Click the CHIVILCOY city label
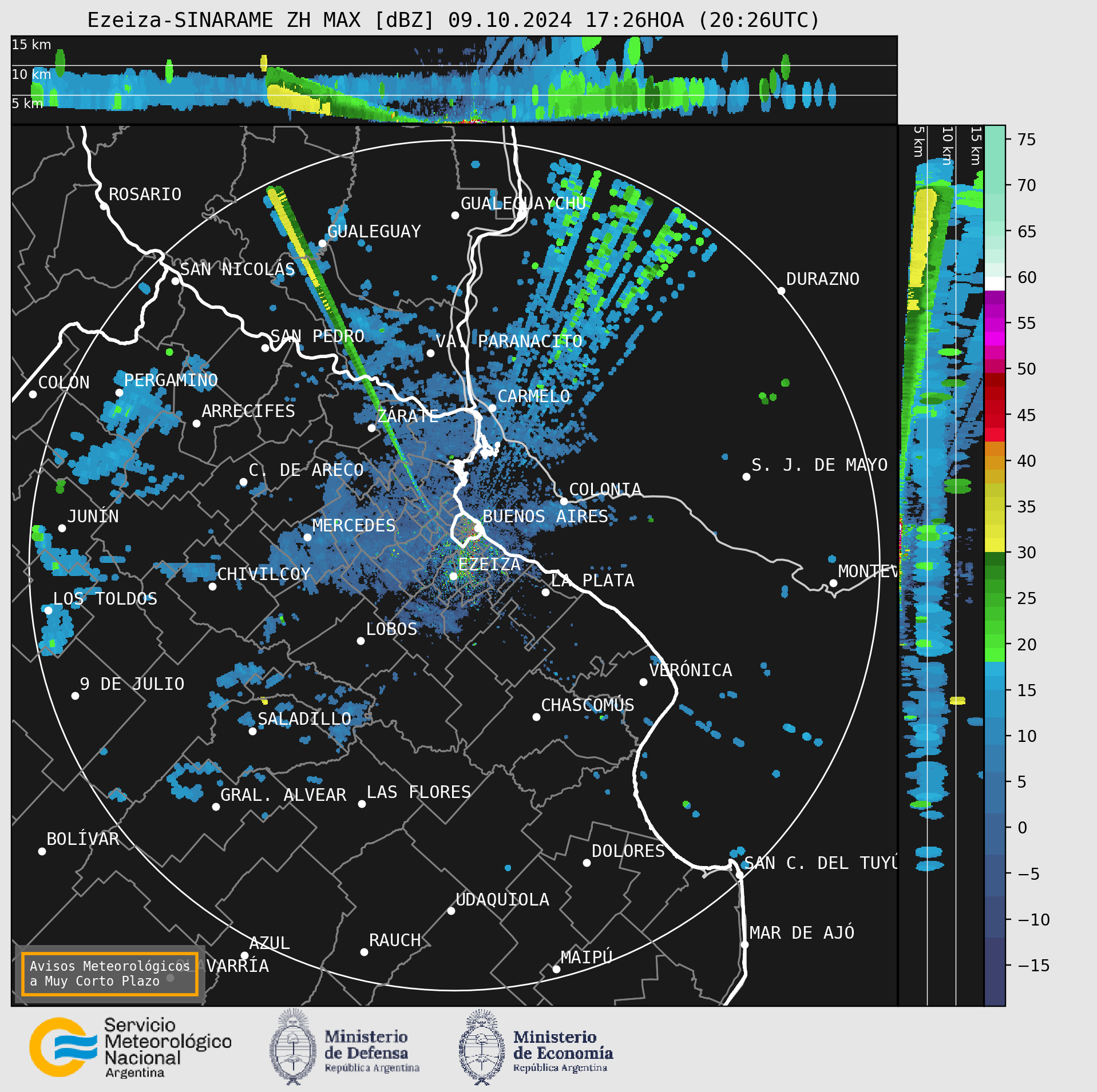The image size is (1097, 1092). point(264,574)
